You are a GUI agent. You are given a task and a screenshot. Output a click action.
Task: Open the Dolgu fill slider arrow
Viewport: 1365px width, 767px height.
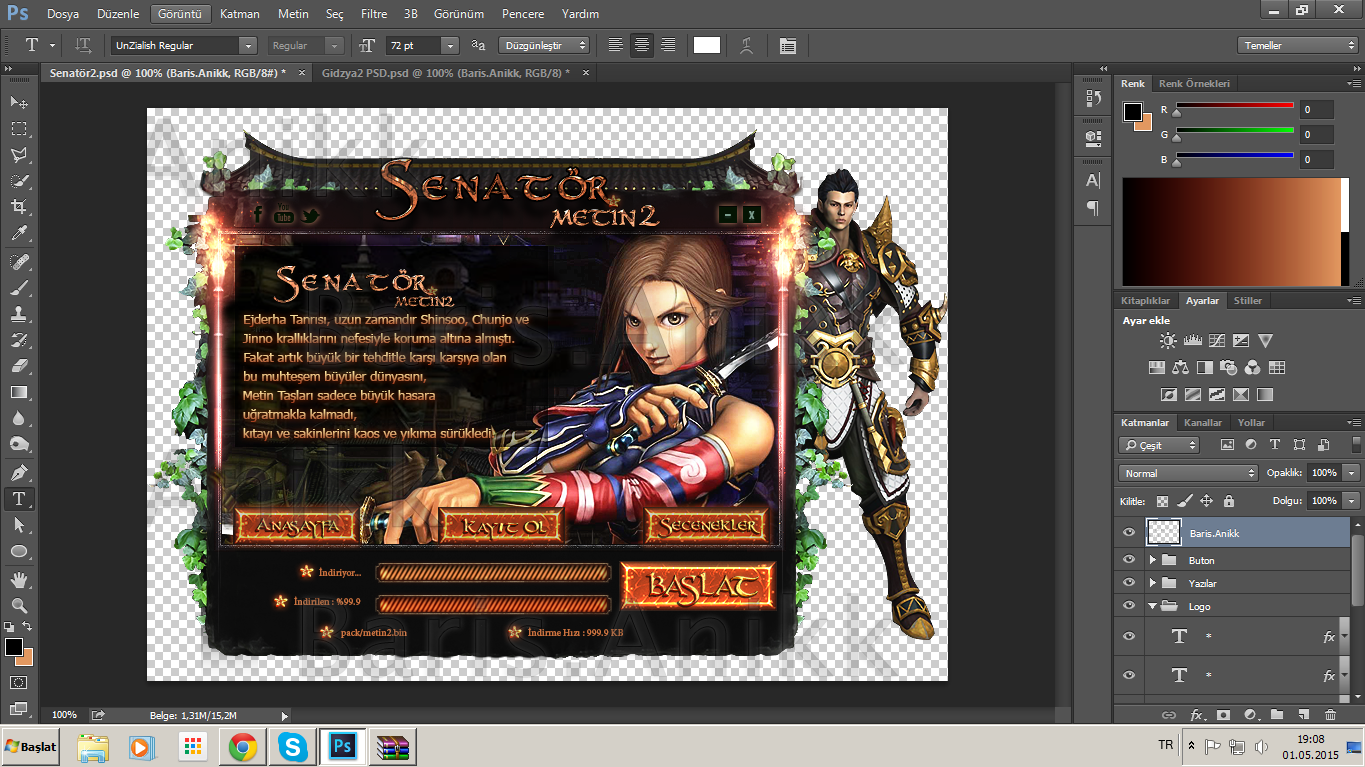[1352, 501]
